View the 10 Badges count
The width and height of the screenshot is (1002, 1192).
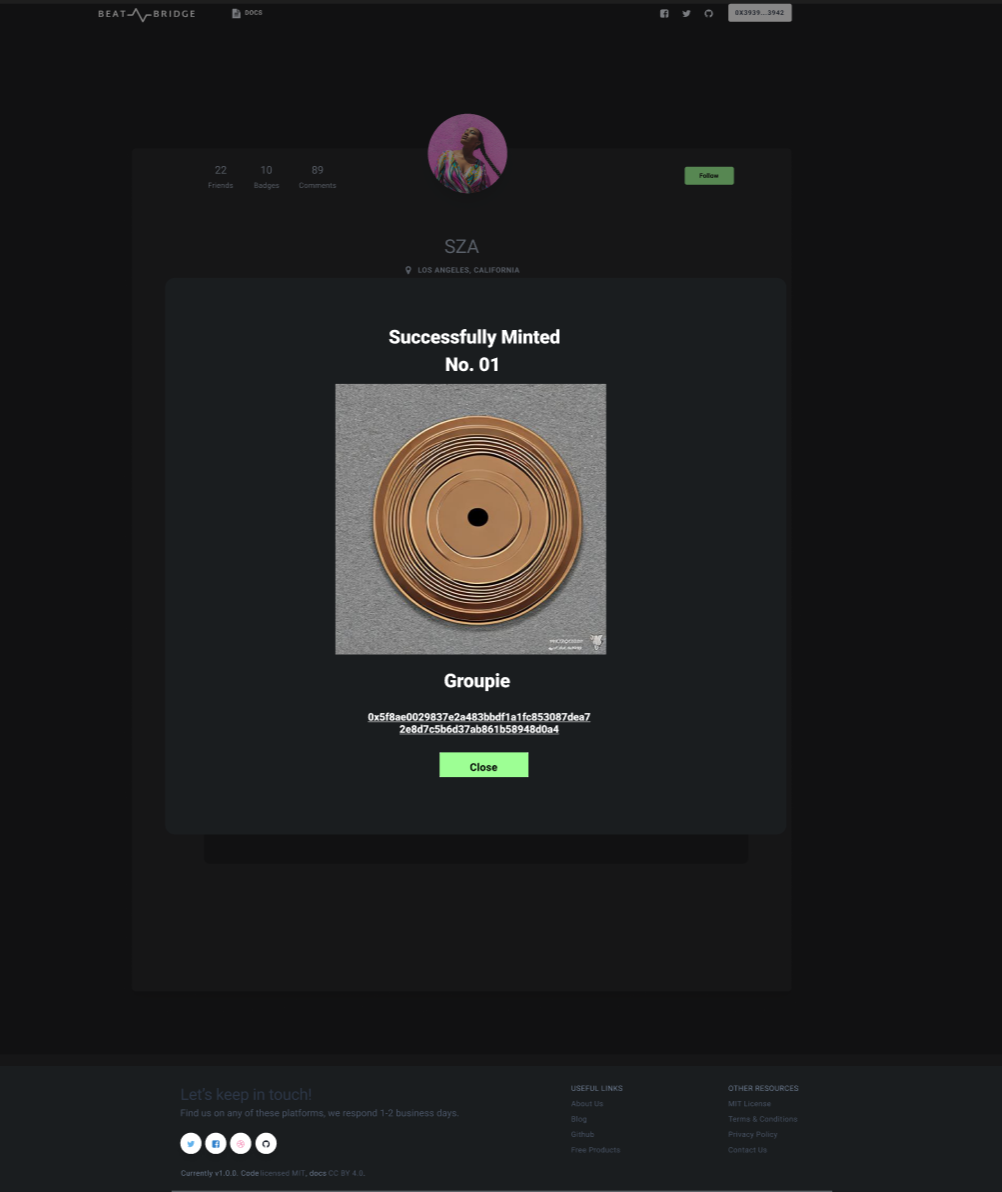tap(266, 176)
